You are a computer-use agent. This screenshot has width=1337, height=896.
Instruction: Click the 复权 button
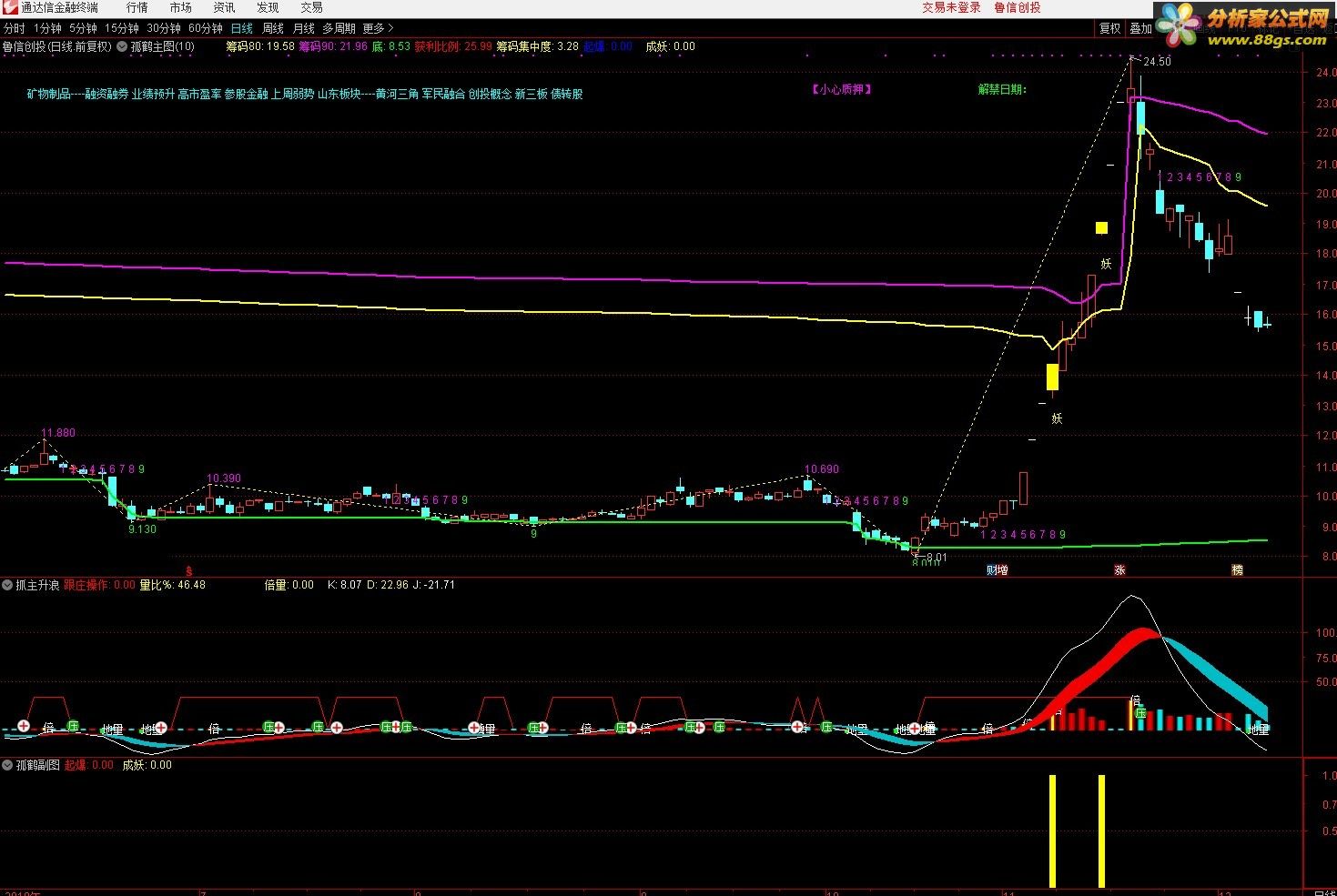pyautogui.click(x=1109, y=28)
